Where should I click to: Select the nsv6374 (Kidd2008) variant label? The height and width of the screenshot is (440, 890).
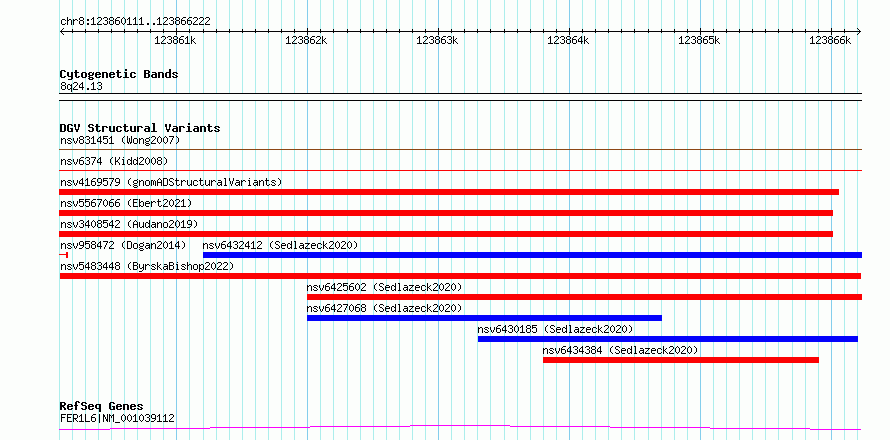[x=114, y=161]
